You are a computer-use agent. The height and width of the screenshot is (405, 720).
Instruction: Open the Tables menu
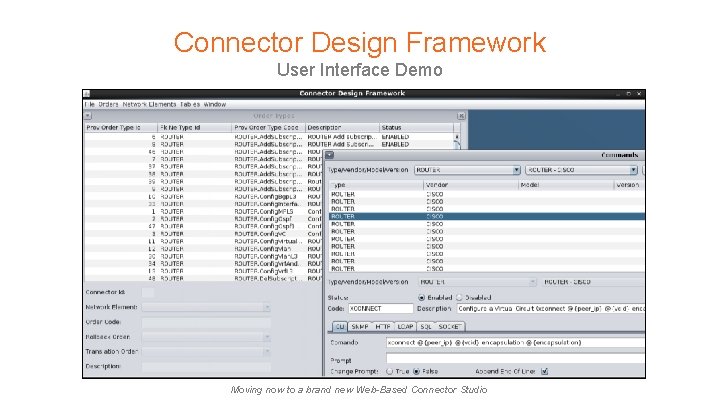[x=190, y=105]
